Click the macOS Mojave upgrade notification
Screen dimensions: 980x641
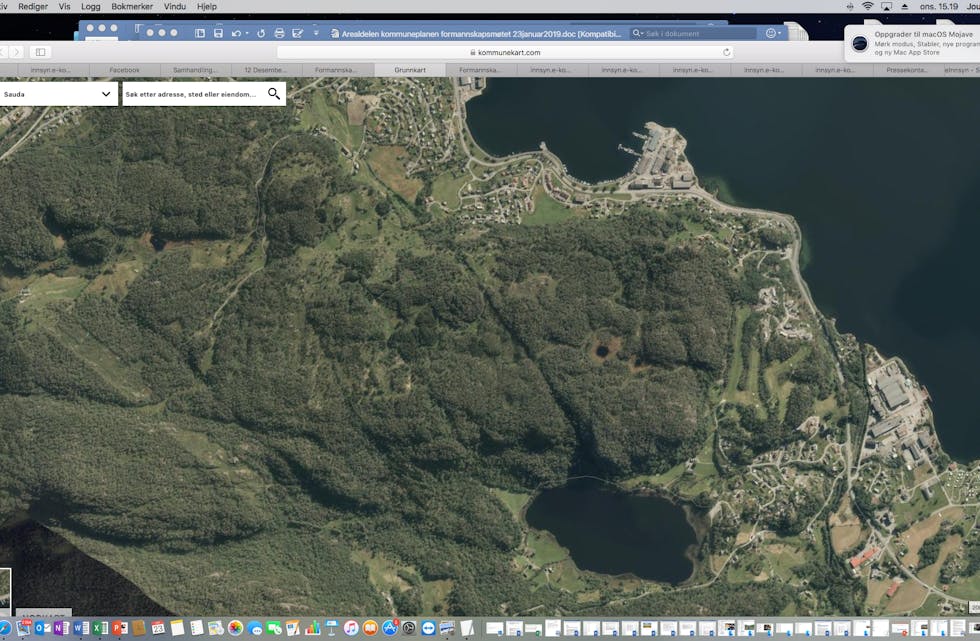(912, 43)
